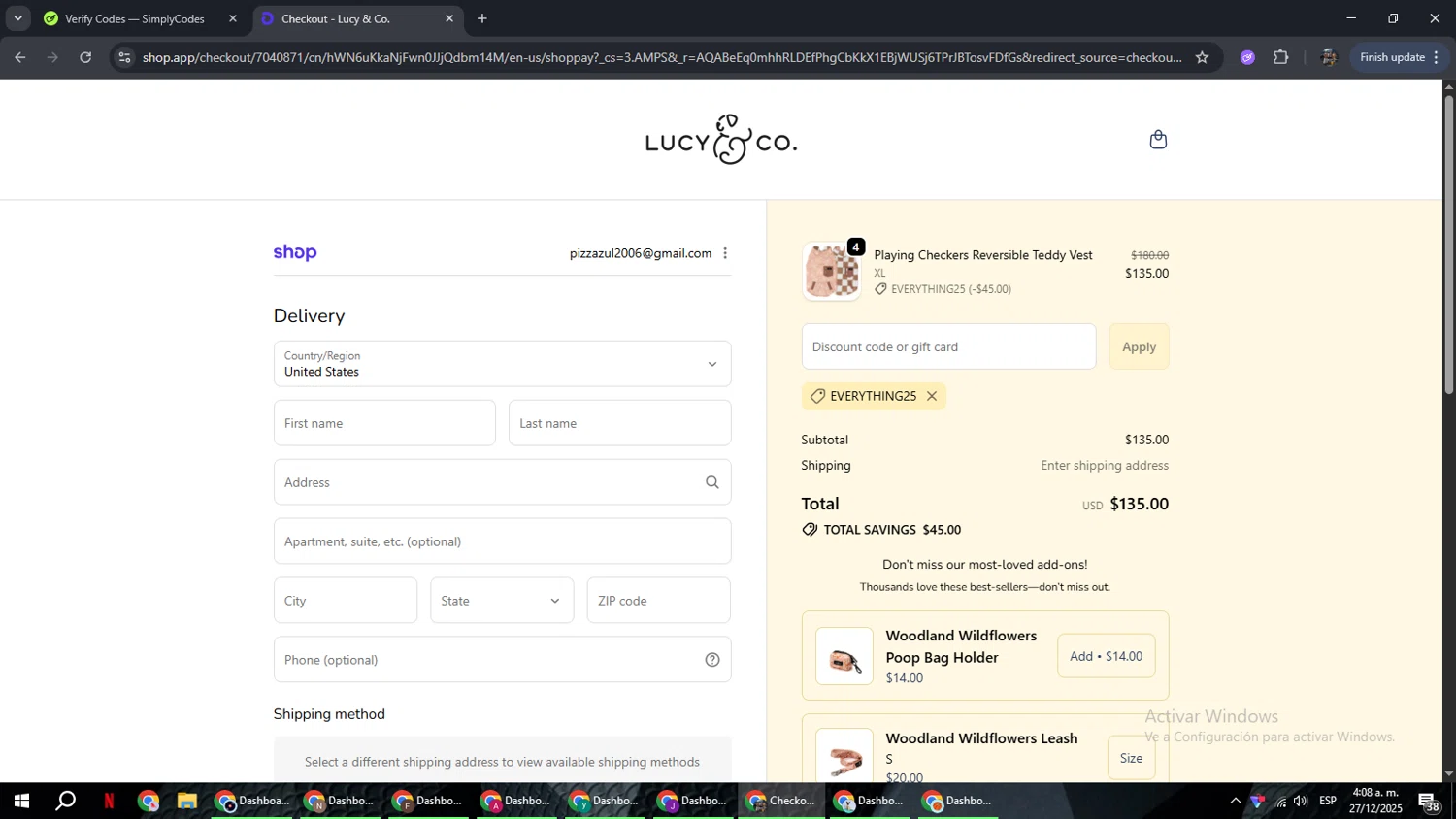Click the Playing Checkers Reversible Teddy Vest title
The height and width of the screenshot is (819, 1456).
click(983, 255)
